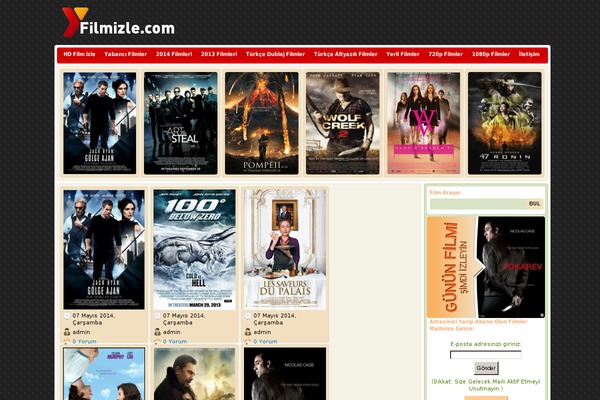Click comment icon under Les Saveurs du Palais

248,341
